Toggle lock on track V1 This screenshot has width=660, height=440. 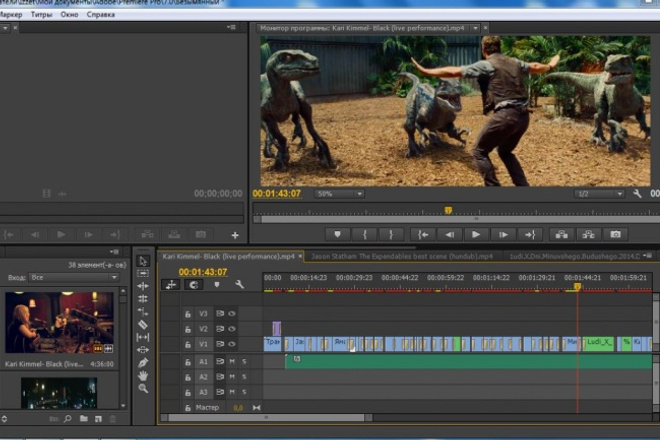188,345
